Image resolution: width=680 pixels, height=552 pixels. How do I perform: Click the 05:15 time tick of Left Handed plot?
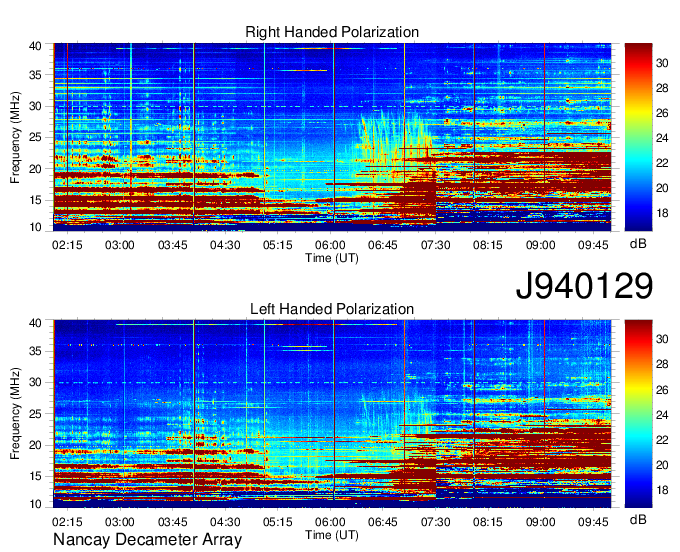point(278,522)
